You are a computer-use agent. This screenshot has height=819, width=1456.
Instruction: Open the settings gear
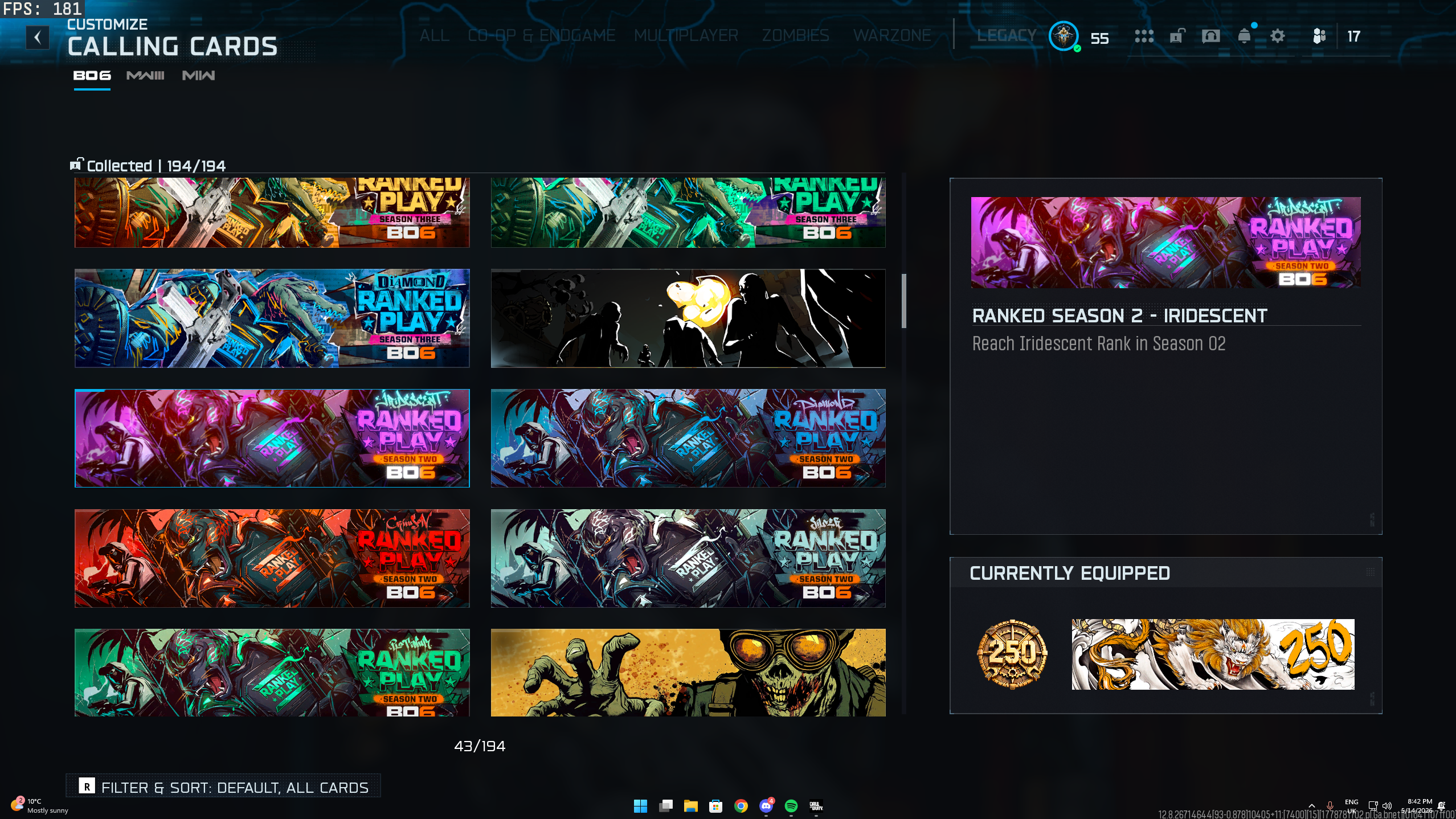click(1278, 36)
